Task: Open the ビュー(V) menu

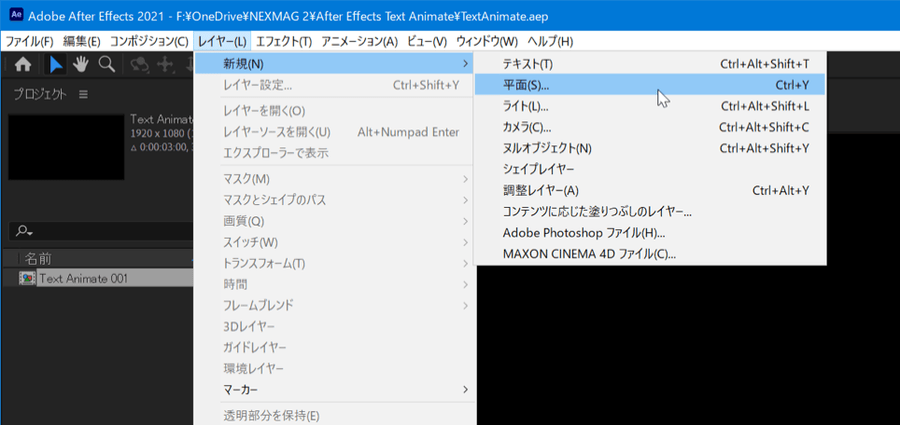Action: [427, 41]
